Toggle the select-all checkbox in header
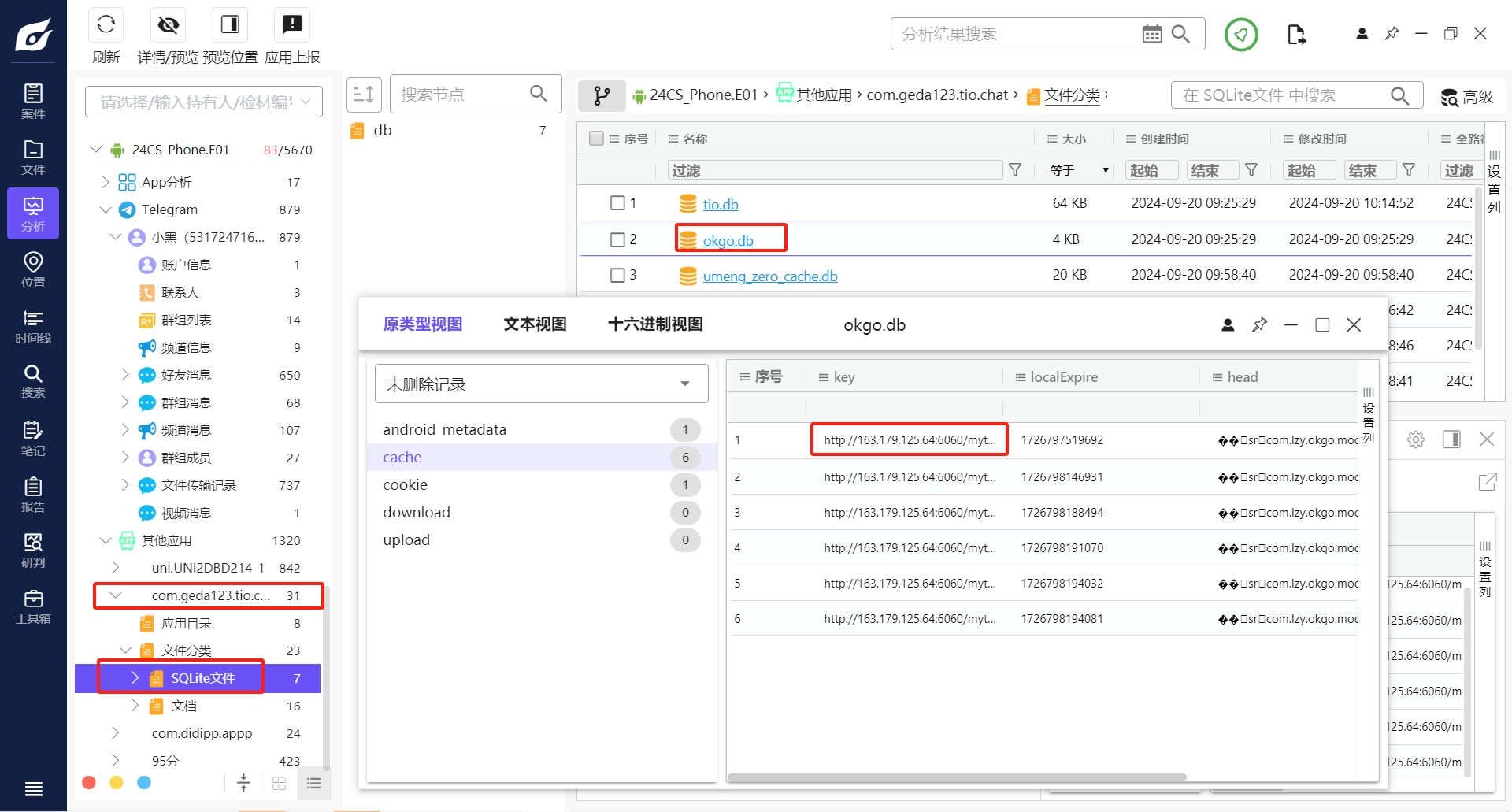The image size is (1512, 812). [x=596, y=139]
